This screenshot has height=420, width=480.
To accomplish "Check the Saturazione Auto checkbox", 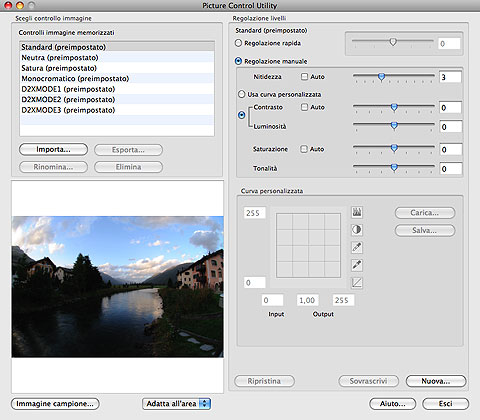I will tap(304, 149).
